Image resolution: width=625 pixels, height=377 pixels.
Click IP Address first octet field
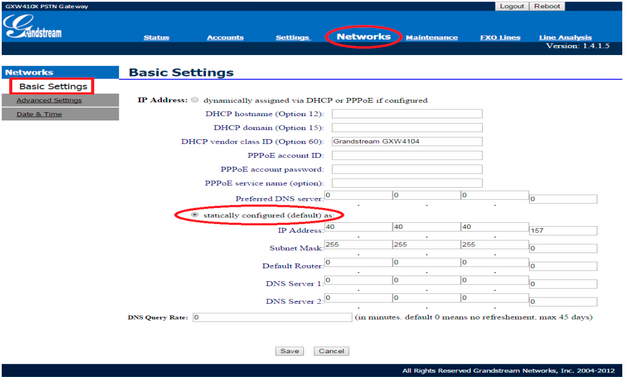pos(358,227)
